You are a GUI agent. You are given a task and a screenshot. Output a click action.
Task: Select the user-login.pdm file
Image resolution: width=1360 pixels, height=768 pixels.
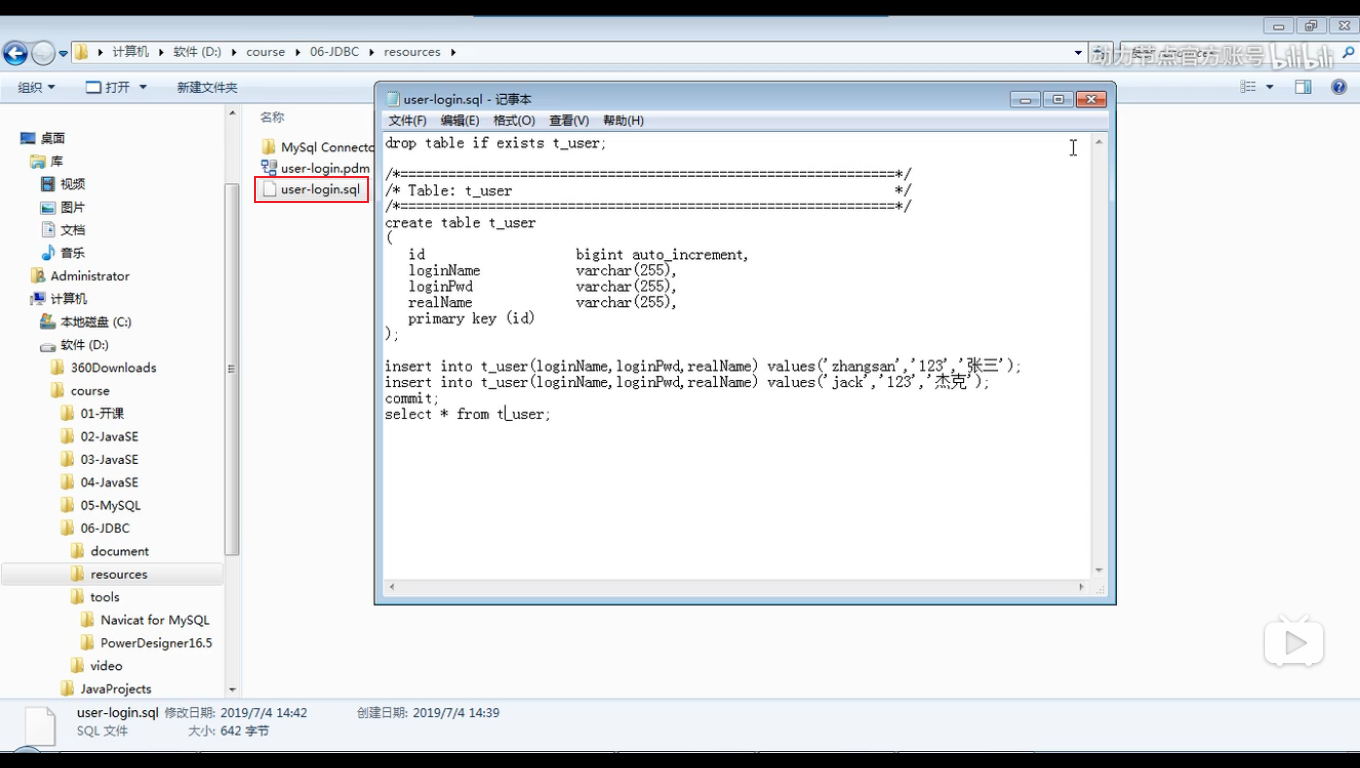pos(316,168)
